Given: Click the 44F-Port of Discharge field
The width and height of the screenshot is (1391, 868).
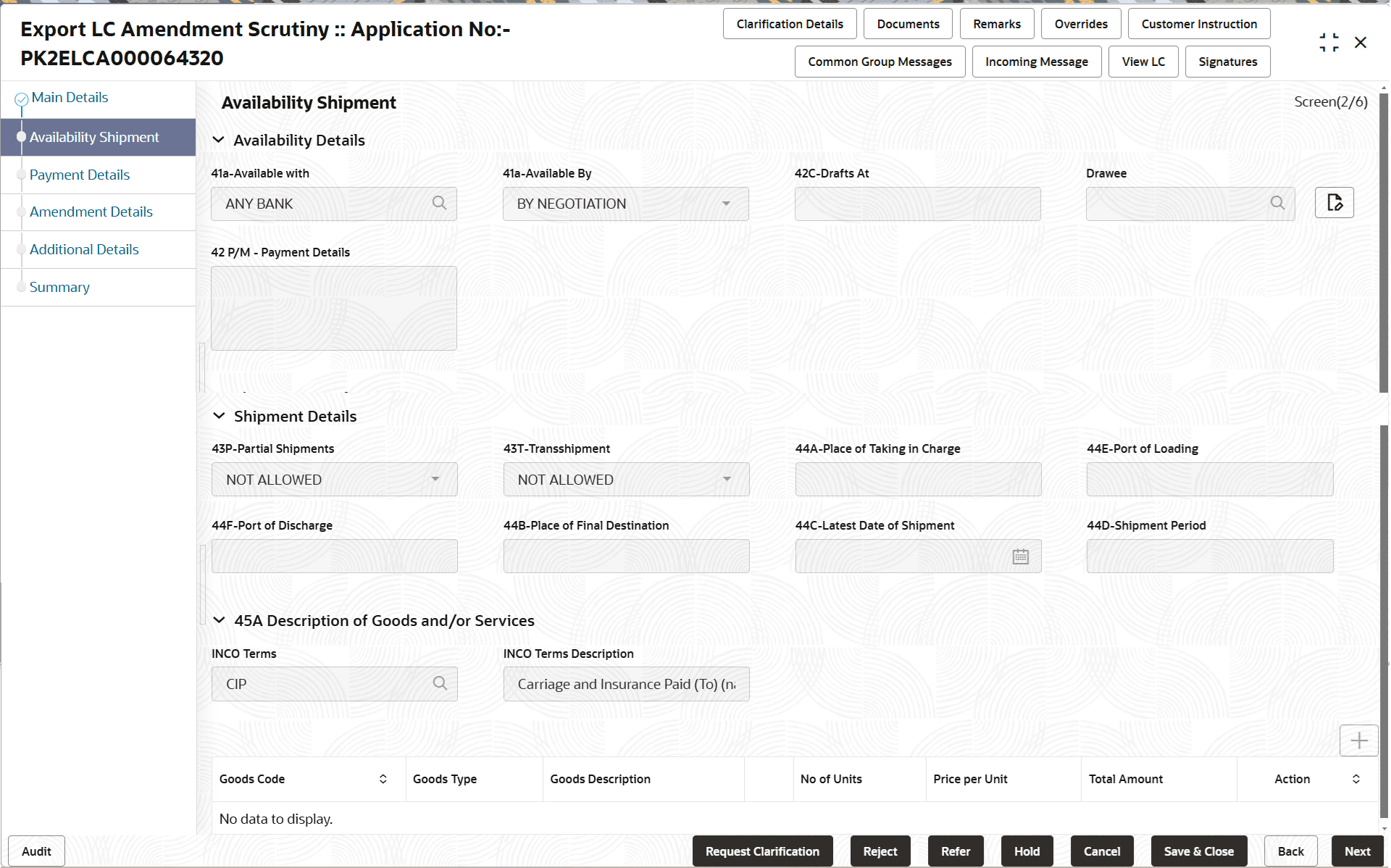Looking at the screenshot, I should coord(334,556).
